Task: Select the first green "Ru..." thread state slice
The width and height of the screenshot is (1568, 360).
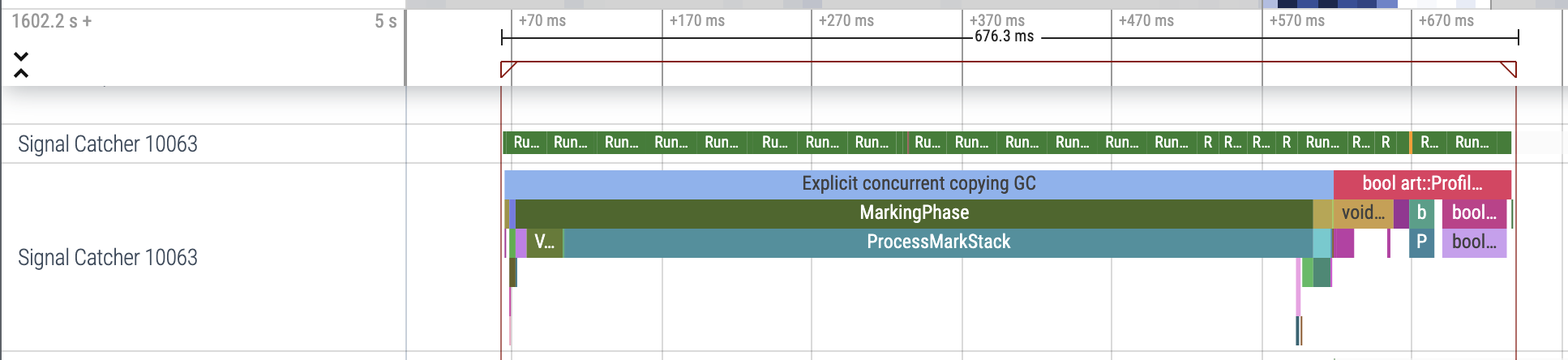Action: coord(525,143)
